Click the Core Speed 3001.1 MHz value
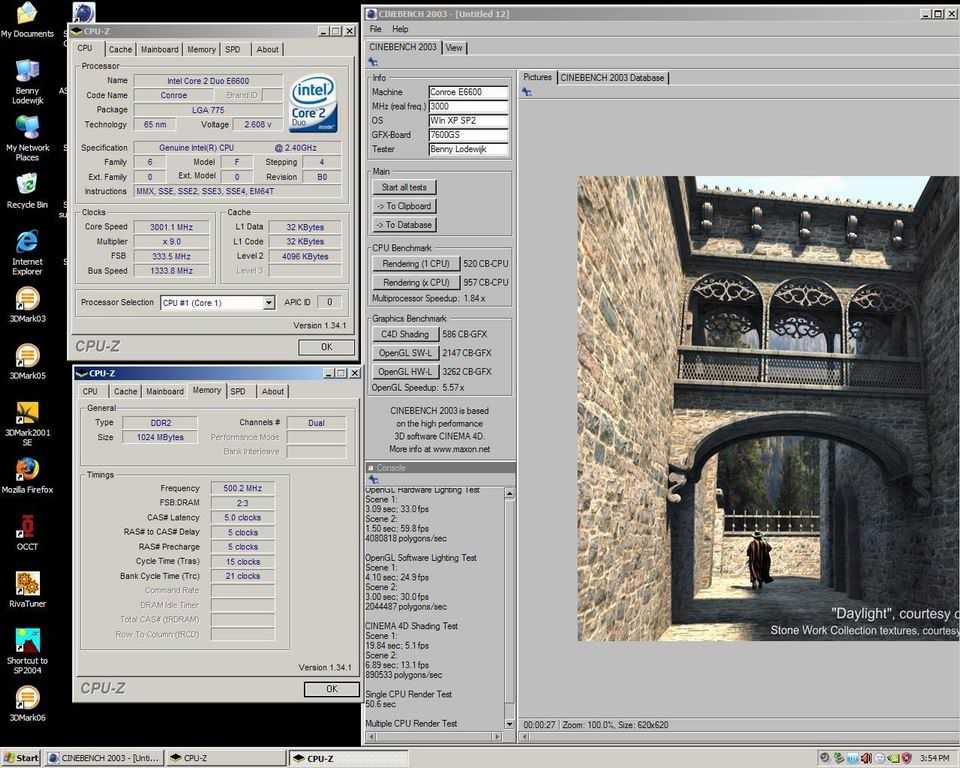960x768 pixels. [x=171, y=227]
